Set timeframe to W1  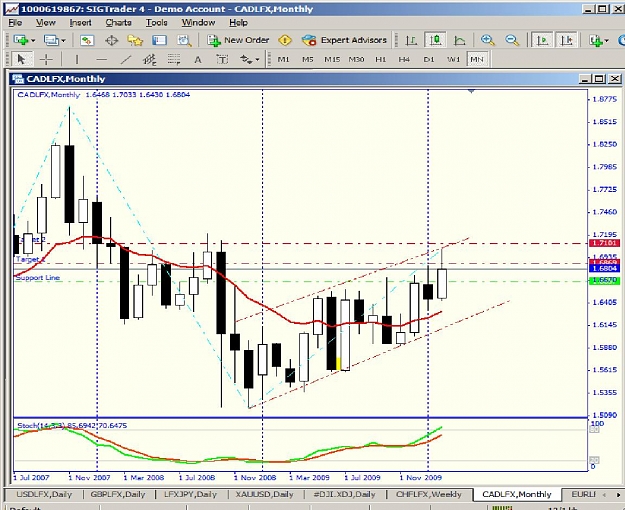453,59
